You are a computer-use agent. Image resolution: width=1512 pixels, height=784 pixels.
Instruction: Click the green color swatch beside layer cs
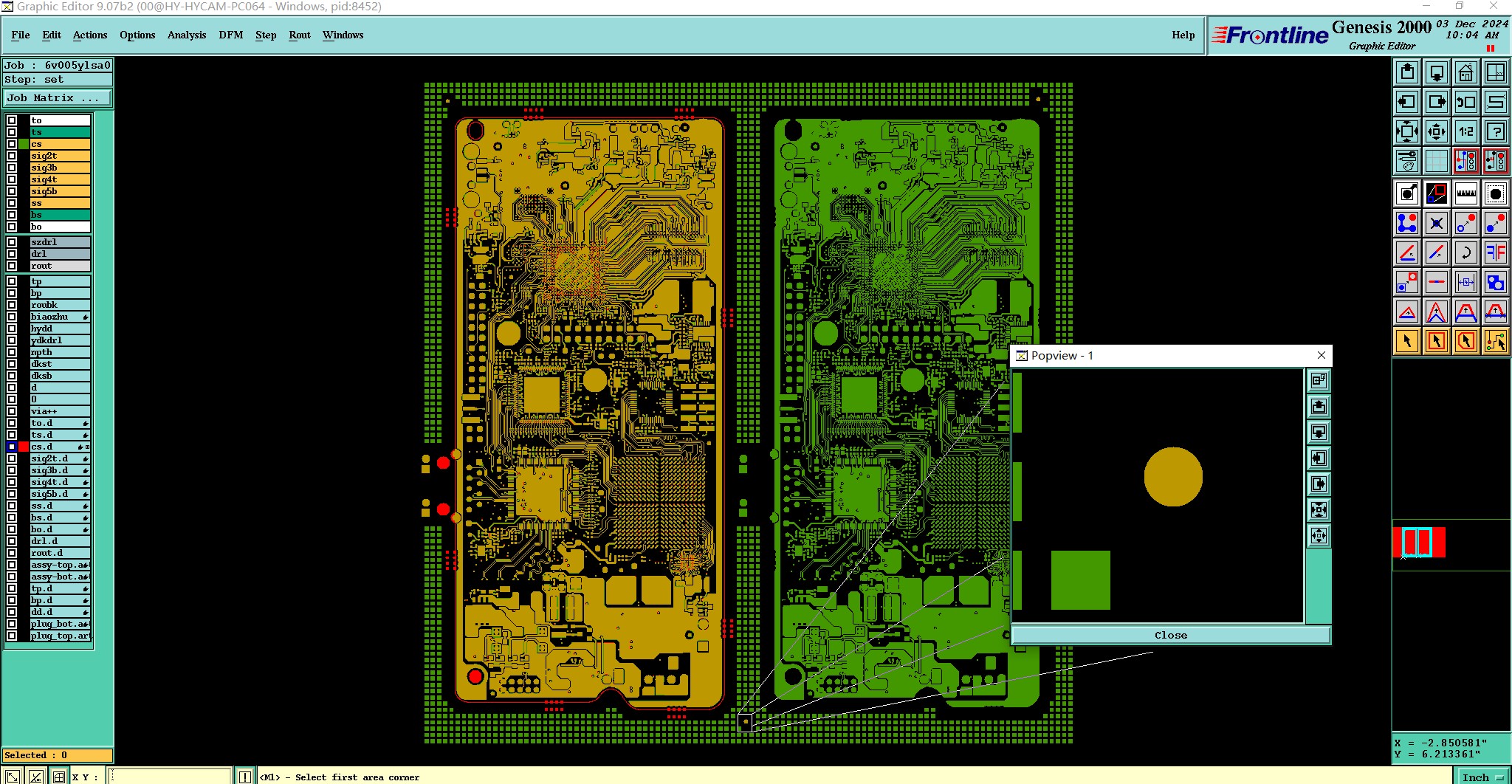coord(24,144)
